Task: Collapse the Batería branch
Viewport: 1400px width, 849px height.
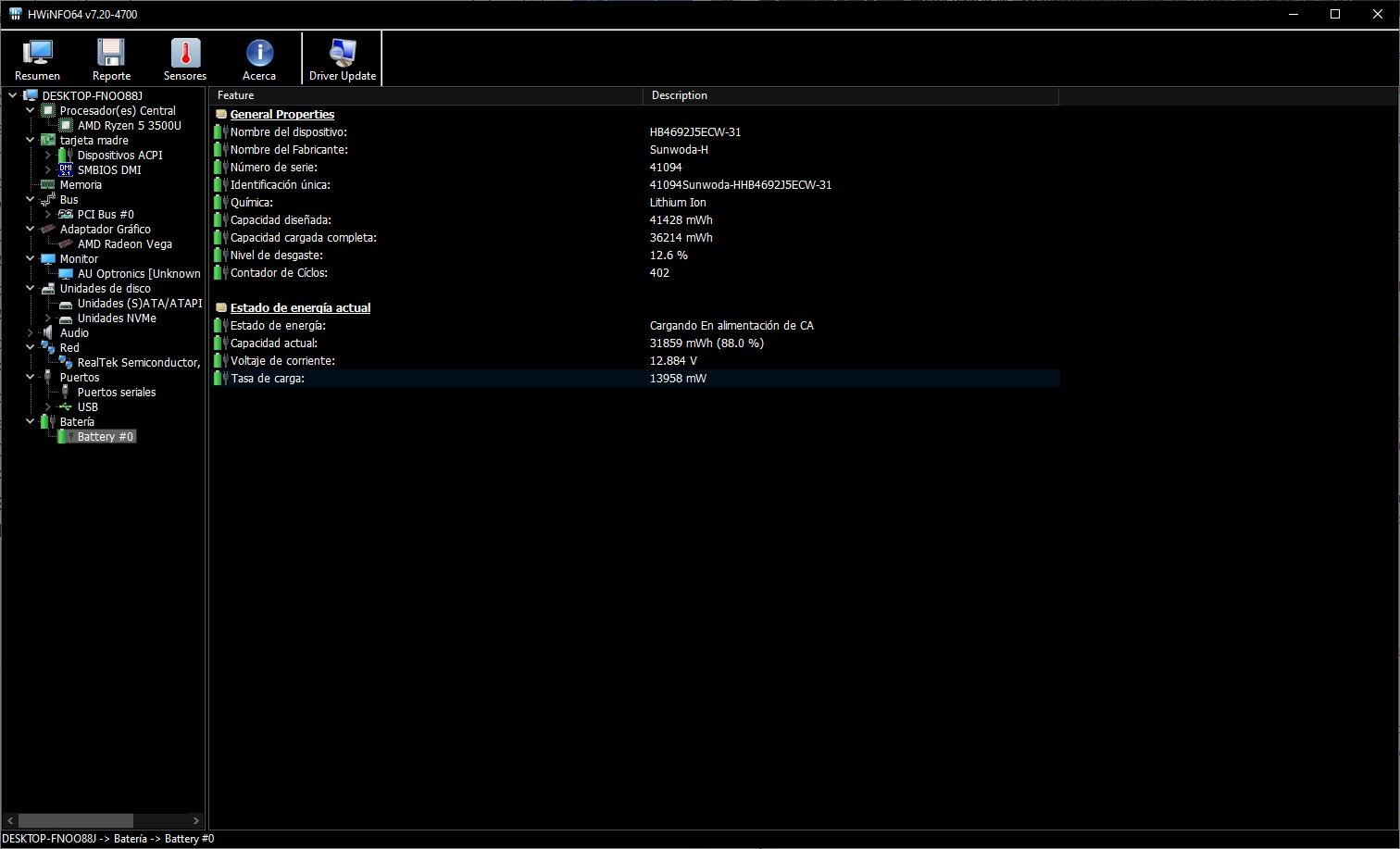Action: click(30, 421)
